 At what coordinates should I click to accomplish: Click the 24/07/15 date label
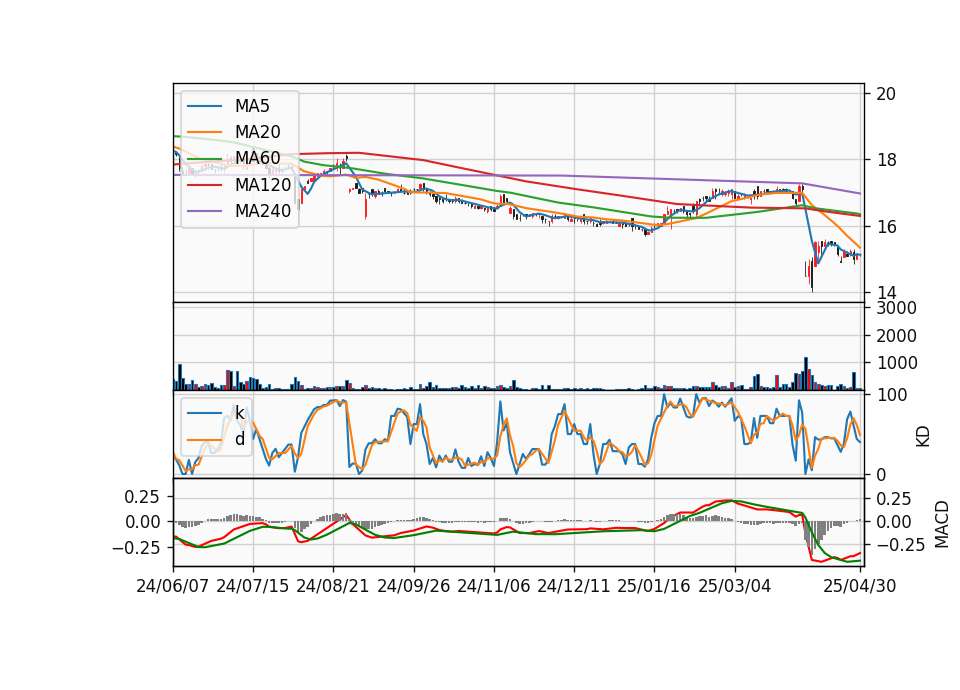252,586
